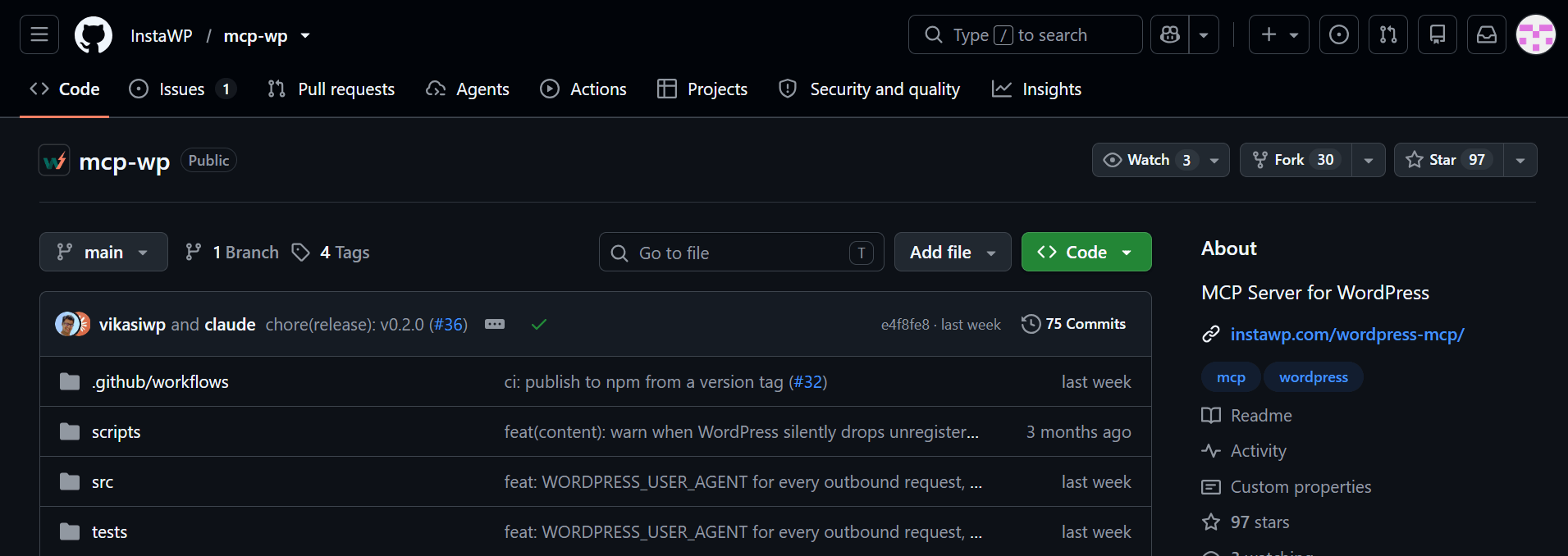Image resolution: width=1568 pixels, height=556 pixels.
Task: Switch to the Insights tab
Action: click(x=1037, y=89)
